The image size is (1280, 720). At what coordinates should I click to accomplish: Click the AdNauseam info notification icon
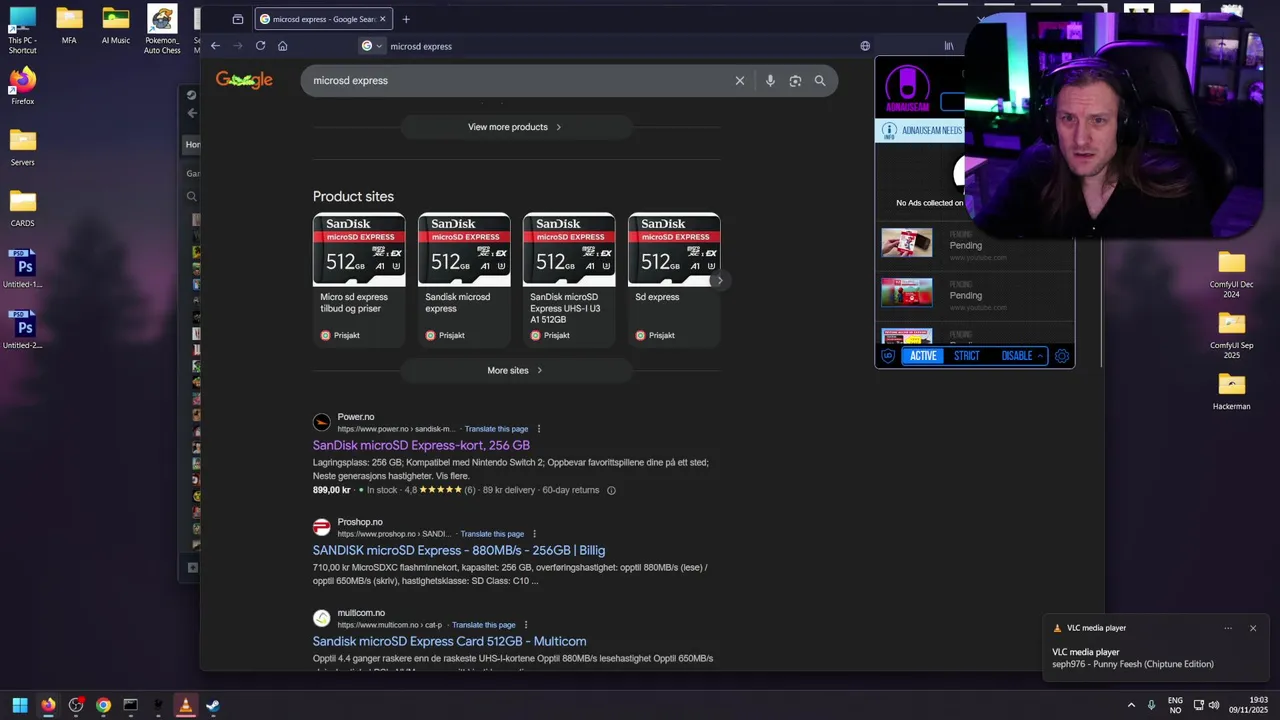point(889,131)
